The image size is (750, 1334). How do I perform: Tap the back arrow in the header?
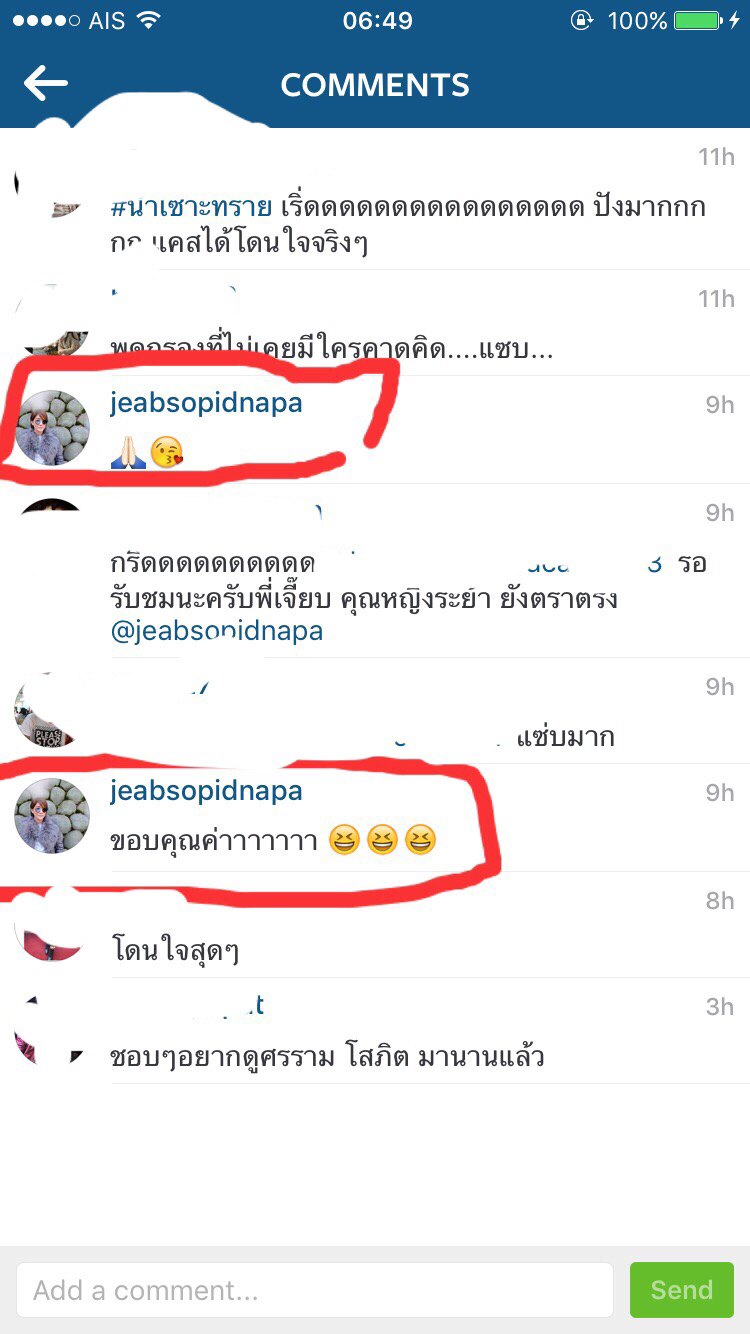point(46,83)
